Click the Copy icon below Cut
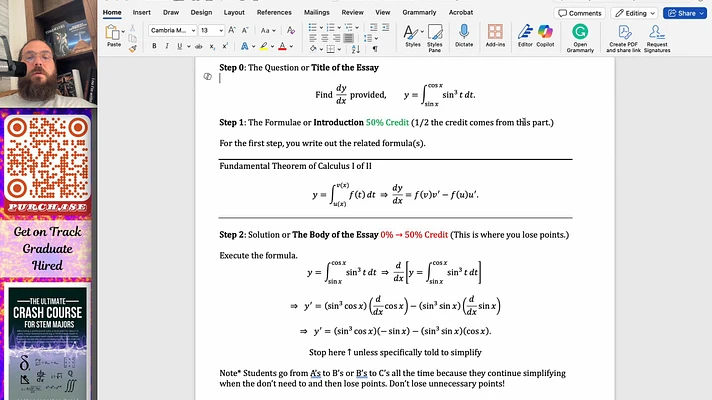Image resolution: width=712 pixels, height=400 pixels. pyautogui.click(x=132, y=39)
